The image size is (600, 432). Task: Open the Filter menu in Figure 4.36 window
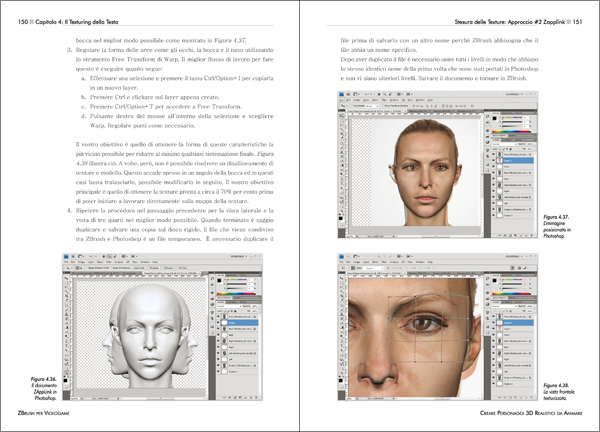[109, 262]
